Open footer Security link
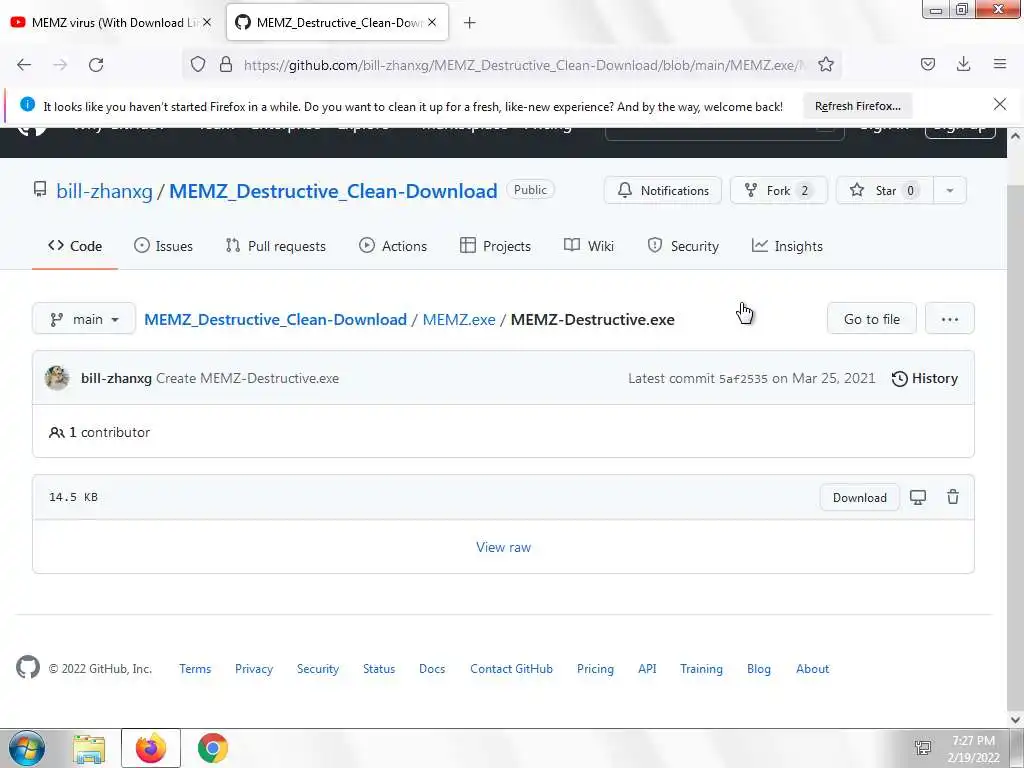This screenshot has width=1024, height=768. tap(318, 669)
